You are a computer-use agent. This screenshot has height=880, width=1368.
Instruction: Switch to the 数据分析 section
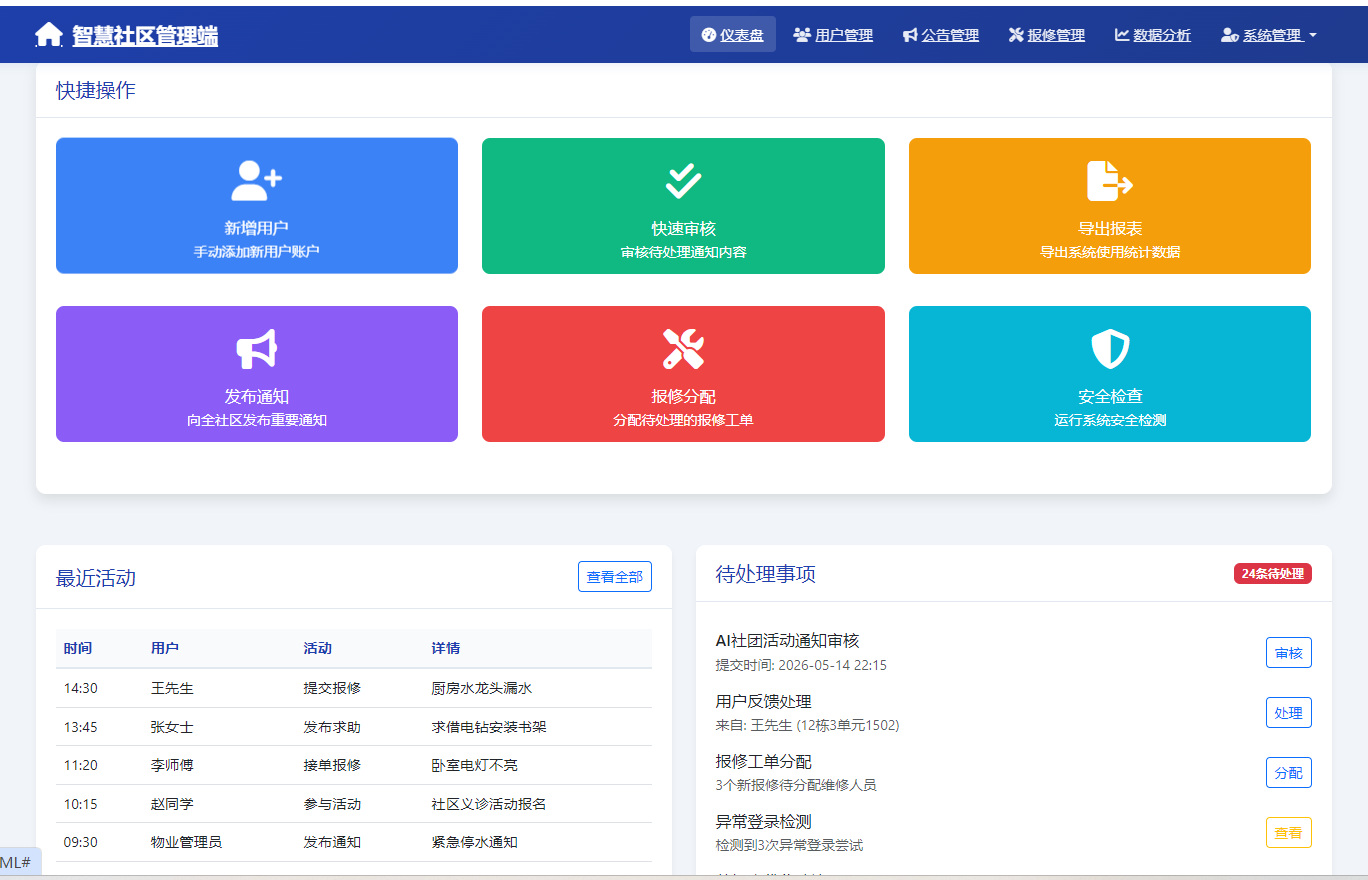(x=1152, y=34)
